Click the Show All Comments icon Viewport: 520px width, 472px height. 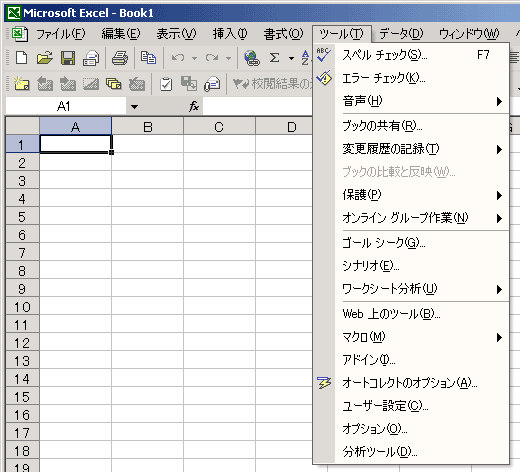pyautogui.click(x=113, y=84)
